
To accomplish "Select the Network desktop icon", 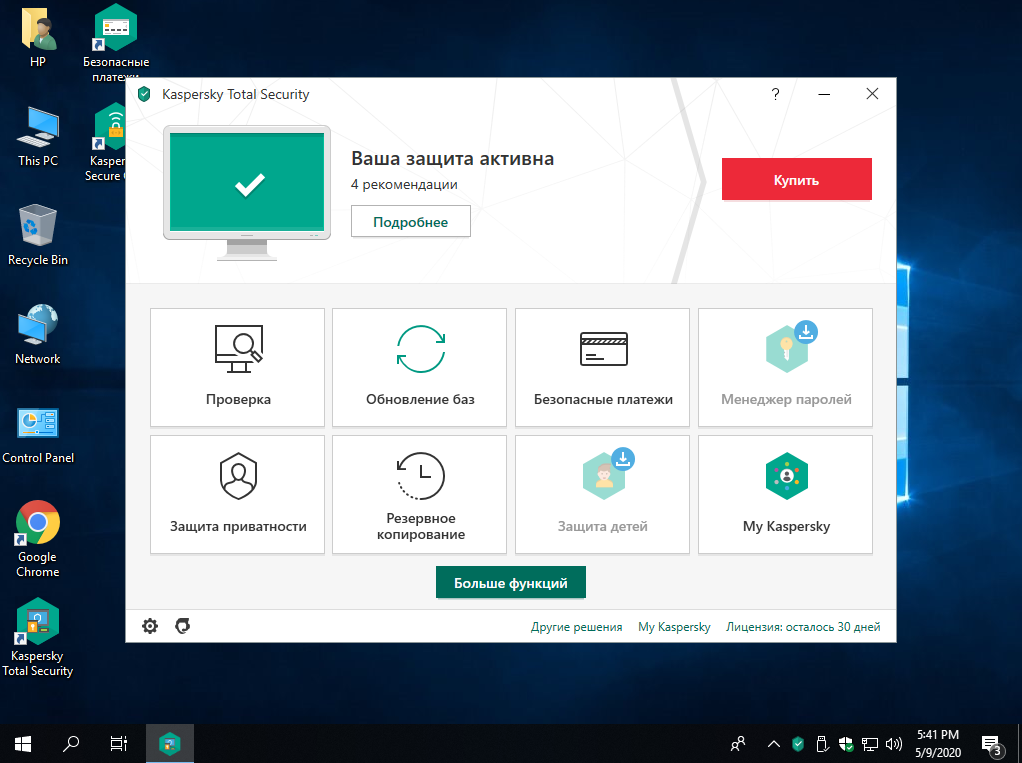I will tap(38, 335).
